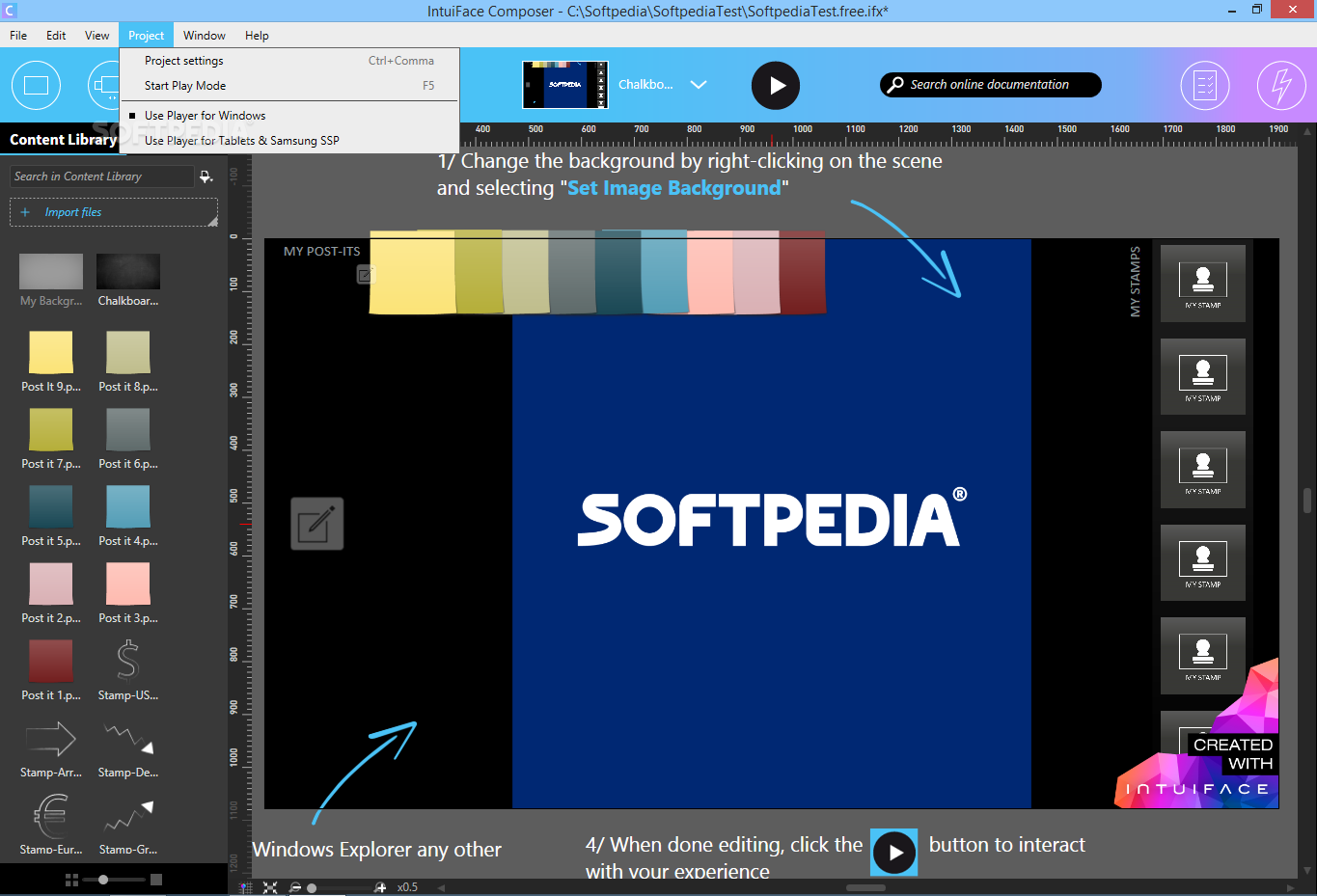1317x896 pixels.
Task: Click the horizontal canvas scrollbar thumb
Action: 865,887
